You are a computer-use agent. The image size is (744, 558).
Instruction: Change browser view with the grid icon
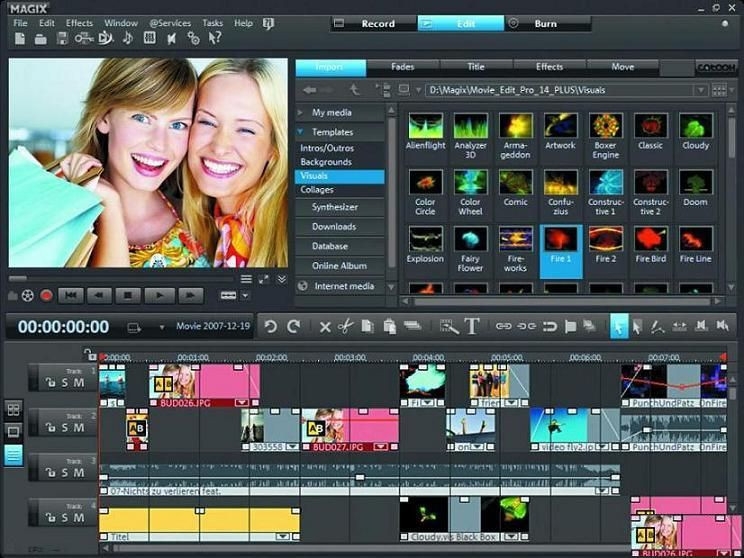719,90
